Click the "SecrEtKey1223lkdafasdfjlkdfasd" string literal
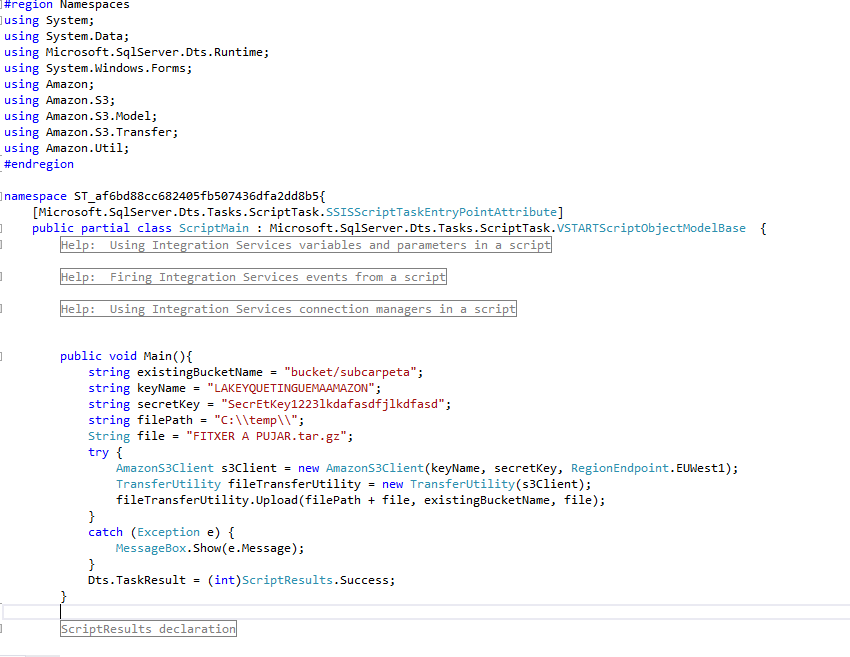This screenshot has height=657, width=850. point(333,404)
